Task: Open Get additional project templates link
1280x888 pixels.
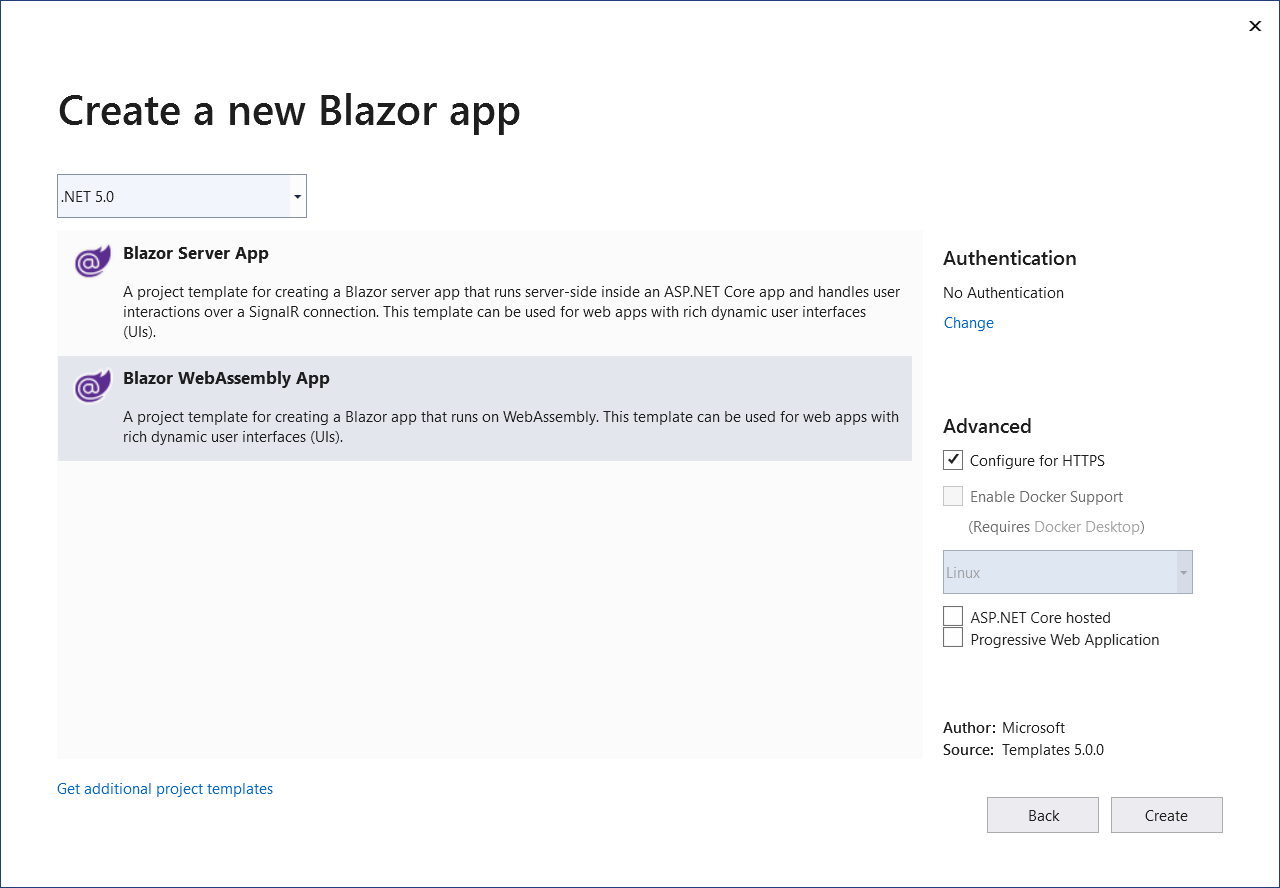Action: [164, 788]
